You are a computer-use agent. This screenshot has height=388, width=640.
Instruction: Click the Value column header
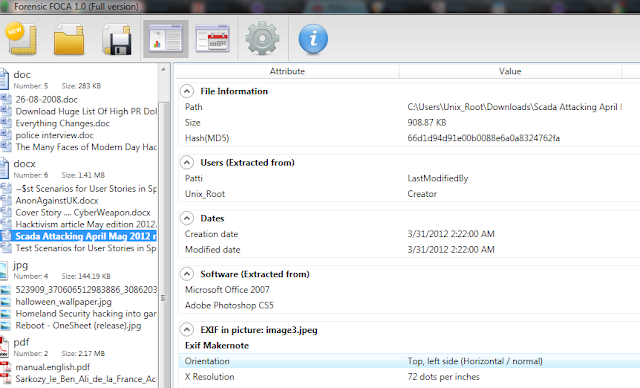510,71
